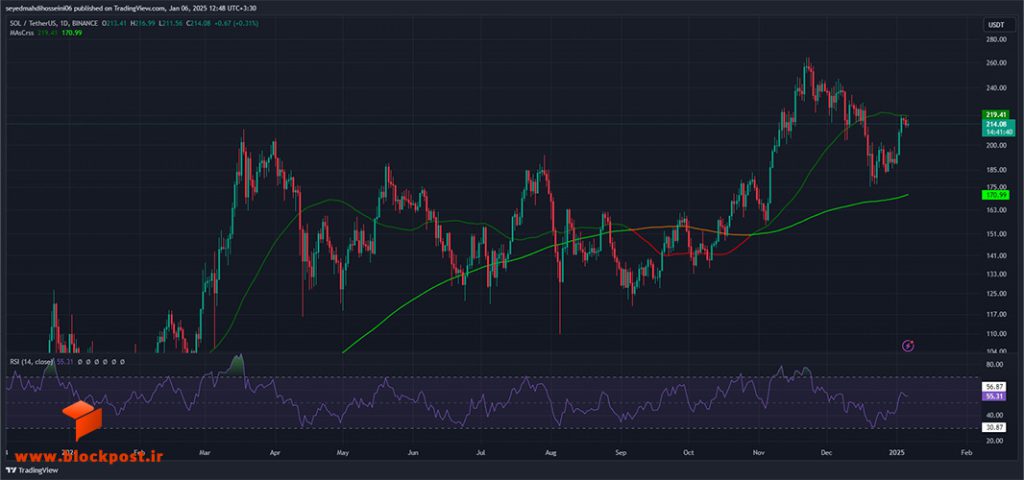Click the 20.00 RSI axis label

(x=994, y=441)
